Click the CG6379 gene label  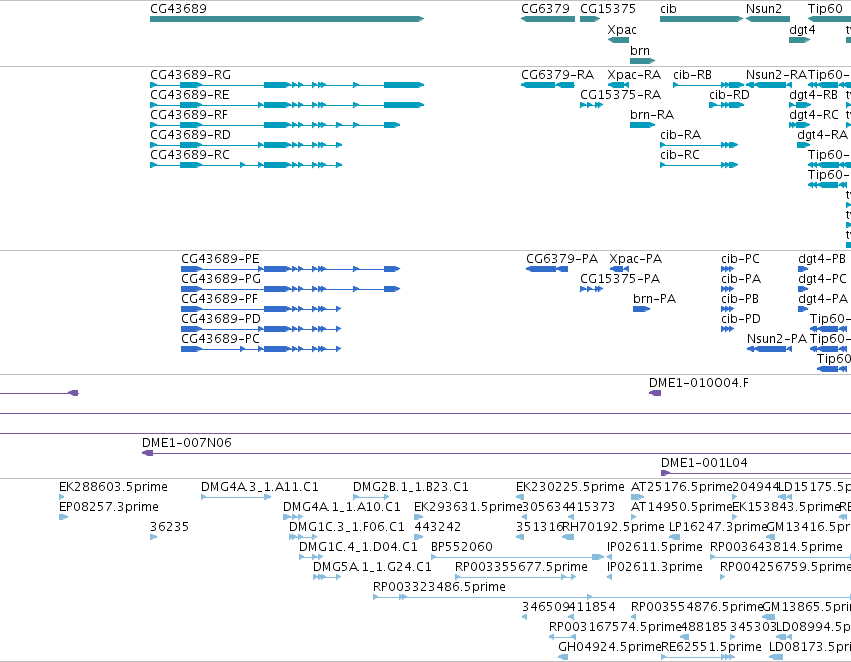coord(545,9)
